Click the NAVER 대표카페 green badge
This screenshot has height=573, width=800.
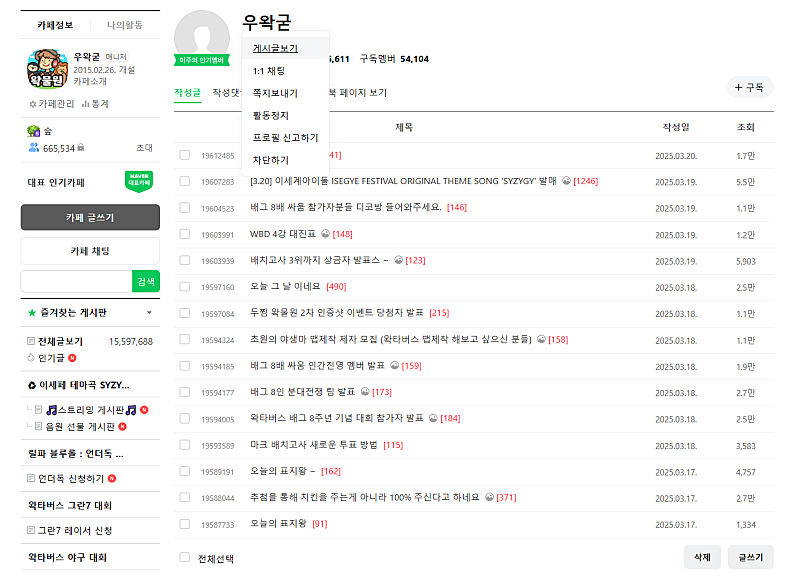[x=139, y=182]
